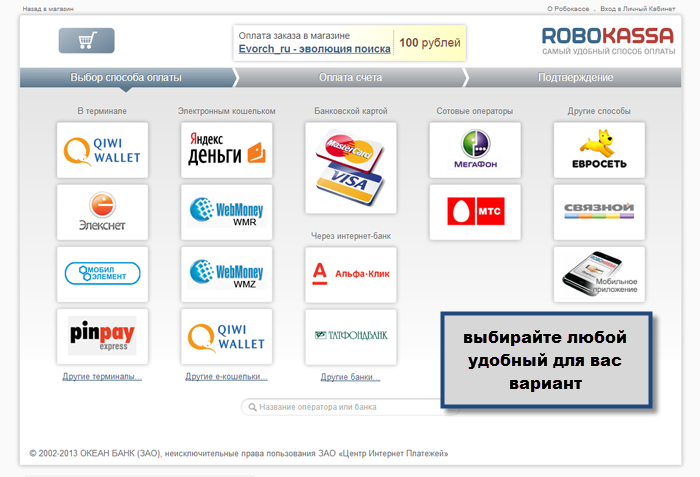The width and height of the screenshot is (700, 477).
Task: Pay via МТС mobile operator
Action: pyautogui.click(x=474, y=212)
